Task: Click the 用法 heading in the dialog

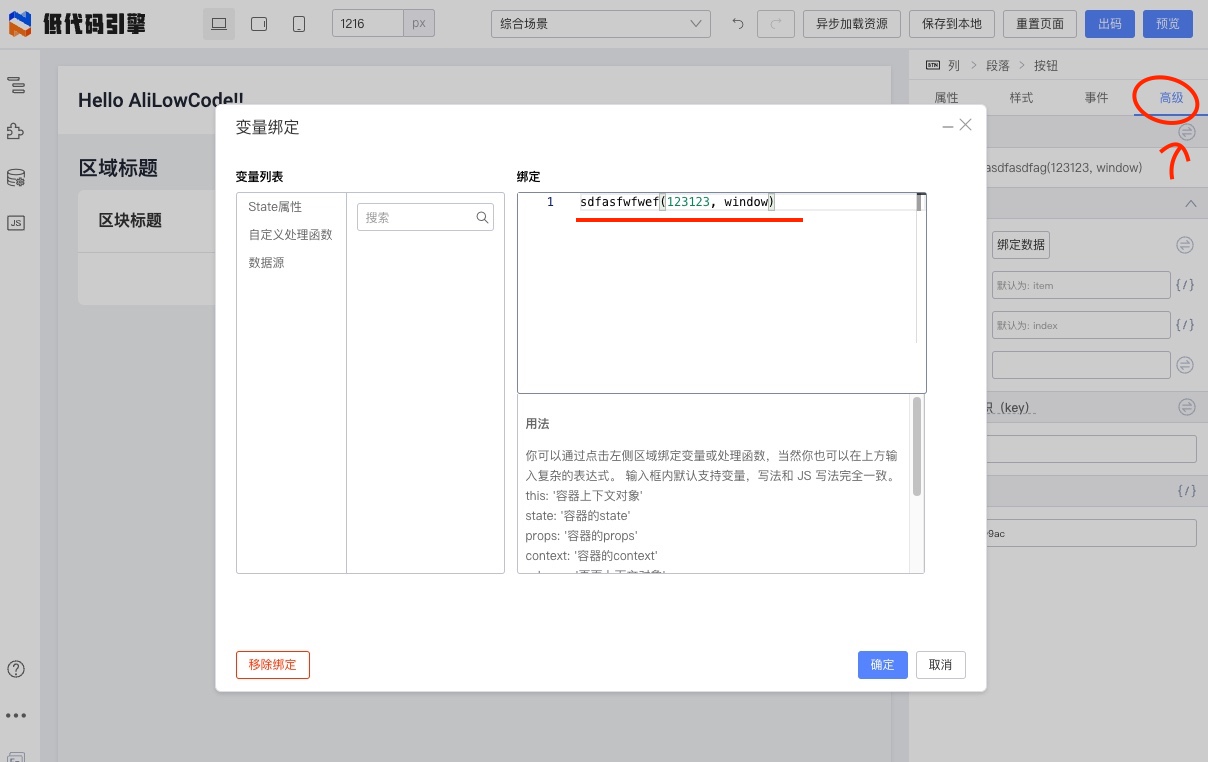Action: click(537, 424)
